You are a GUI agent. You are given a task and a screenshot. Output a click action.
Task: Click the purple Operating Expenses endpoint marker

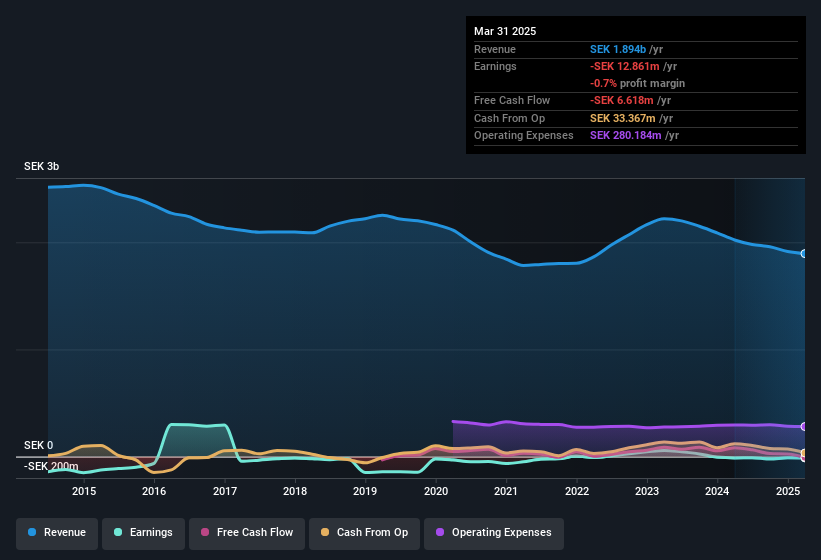click(x=804, y=427)
